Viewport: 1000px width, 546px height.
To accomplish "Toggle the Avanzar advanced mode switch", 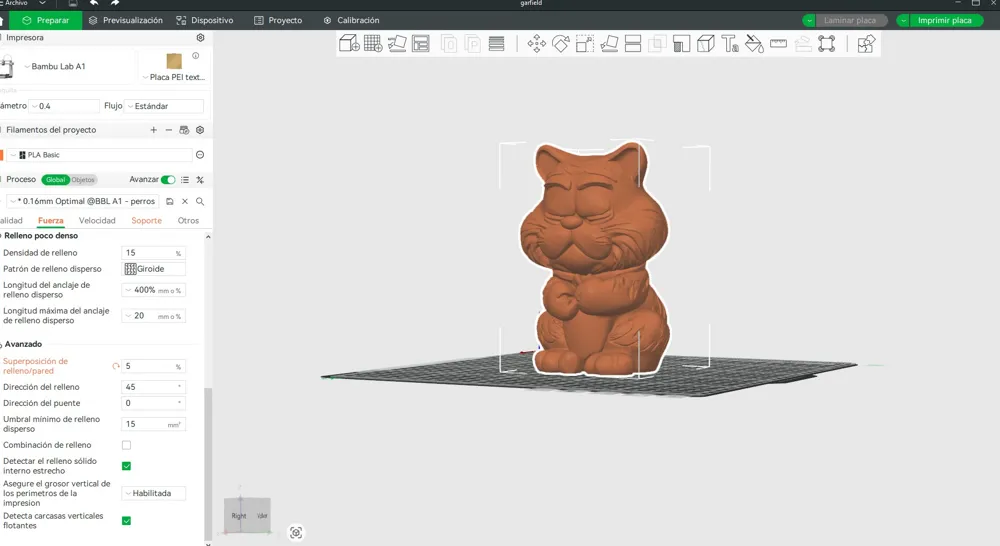I will pyautogui.click(x=168, y=180).
